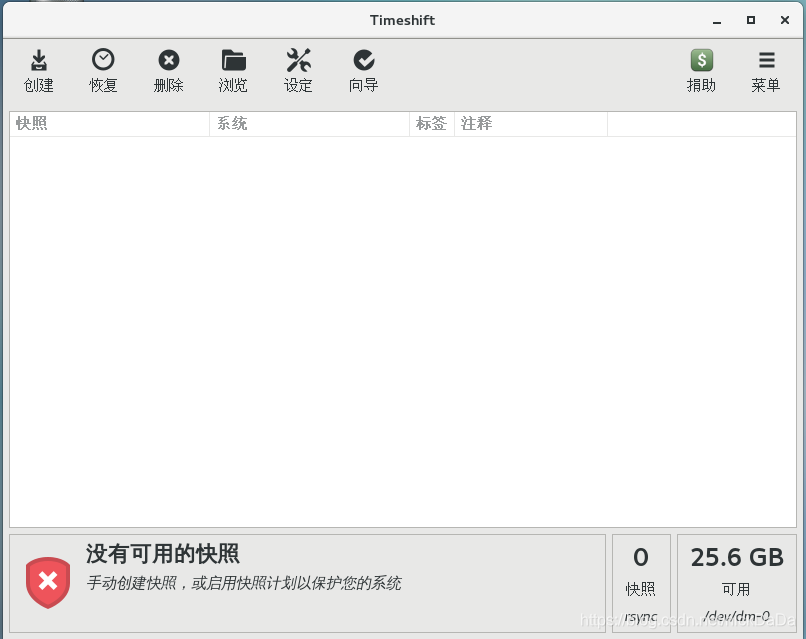
Task: Click the red shield warning icon
Action: tap(48, 582)
